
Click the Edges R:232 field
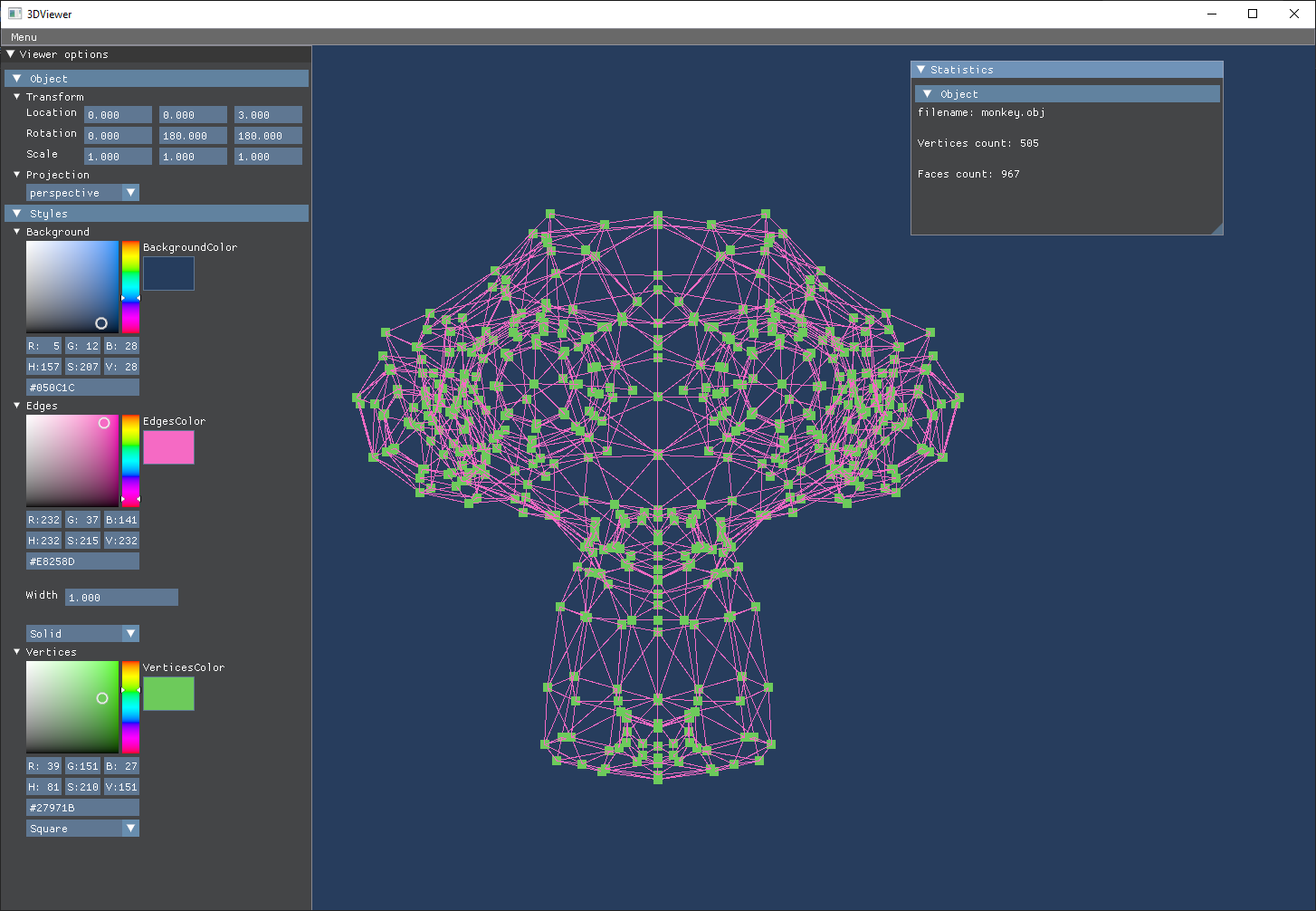[43, 520]
